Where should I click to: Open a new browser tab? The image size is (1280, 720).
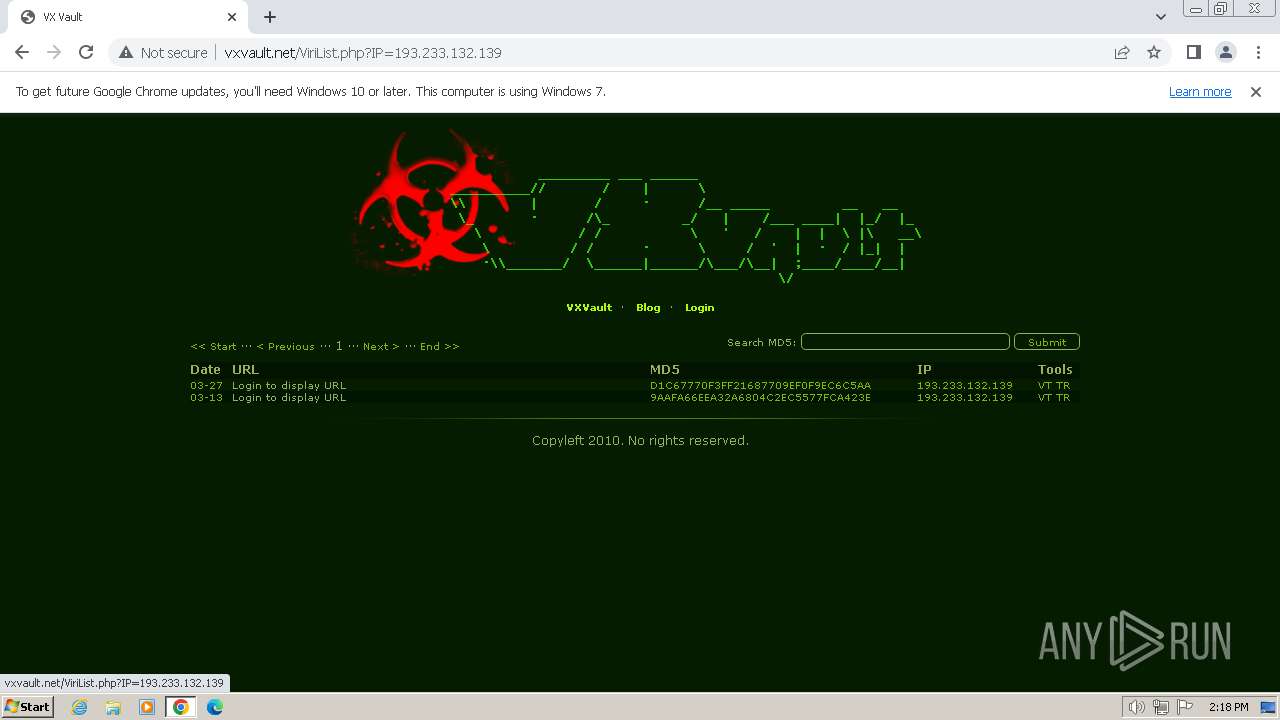coord(270,17)
